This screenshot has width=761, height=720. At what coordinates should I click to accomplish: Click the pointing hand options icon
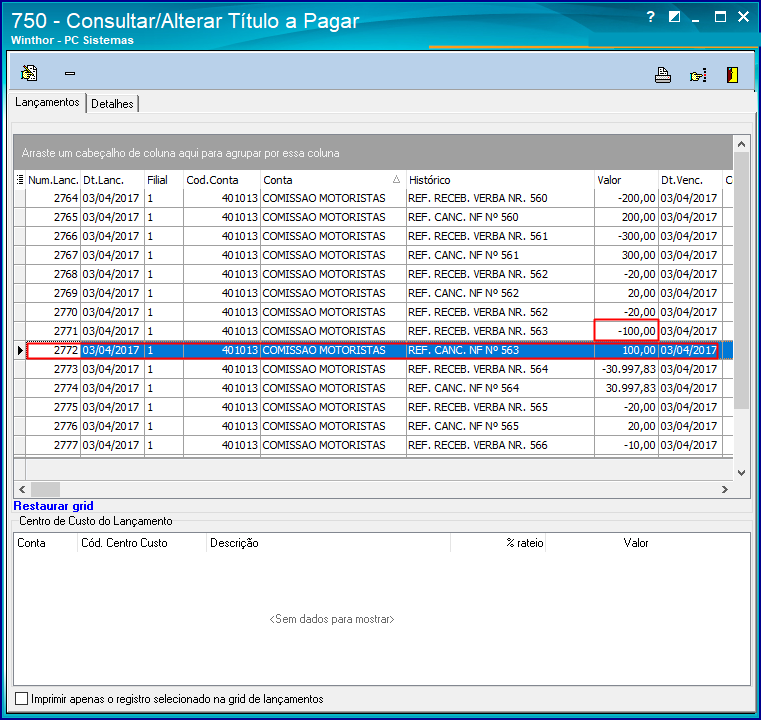[698, 75]
